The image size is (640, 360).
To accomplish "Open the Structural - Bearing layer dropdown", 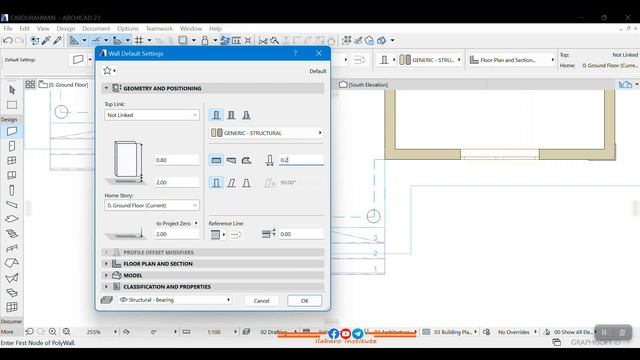I will (x=175, y=300).
